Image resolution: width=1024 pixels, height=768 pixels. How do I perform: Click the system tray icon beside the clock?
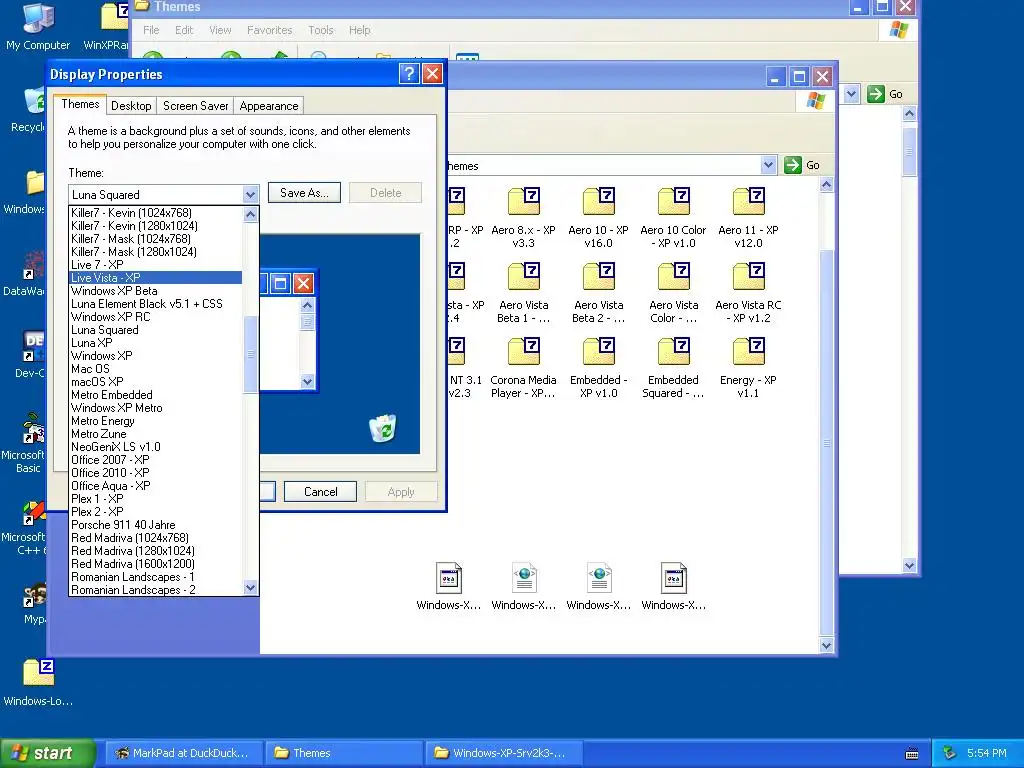click(x=950, y=753)
